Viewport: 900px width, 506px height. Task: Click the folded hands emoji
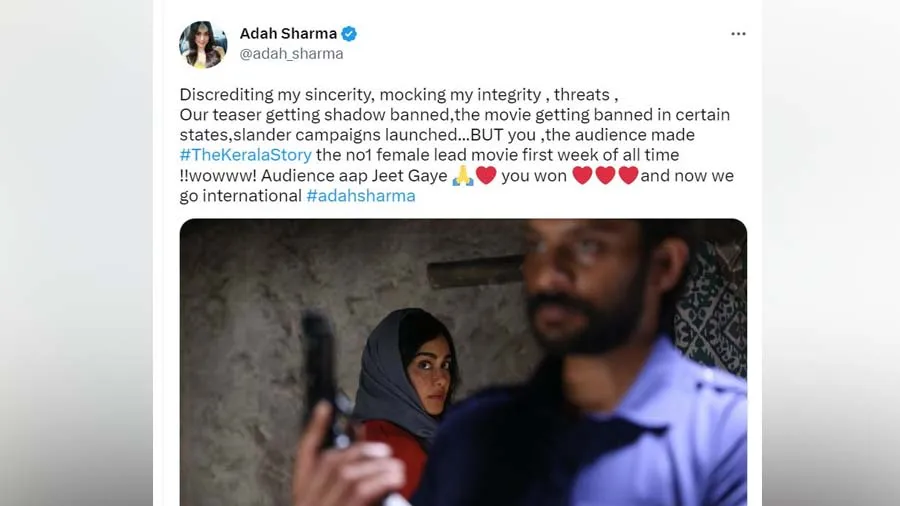(x=463, y=176)
